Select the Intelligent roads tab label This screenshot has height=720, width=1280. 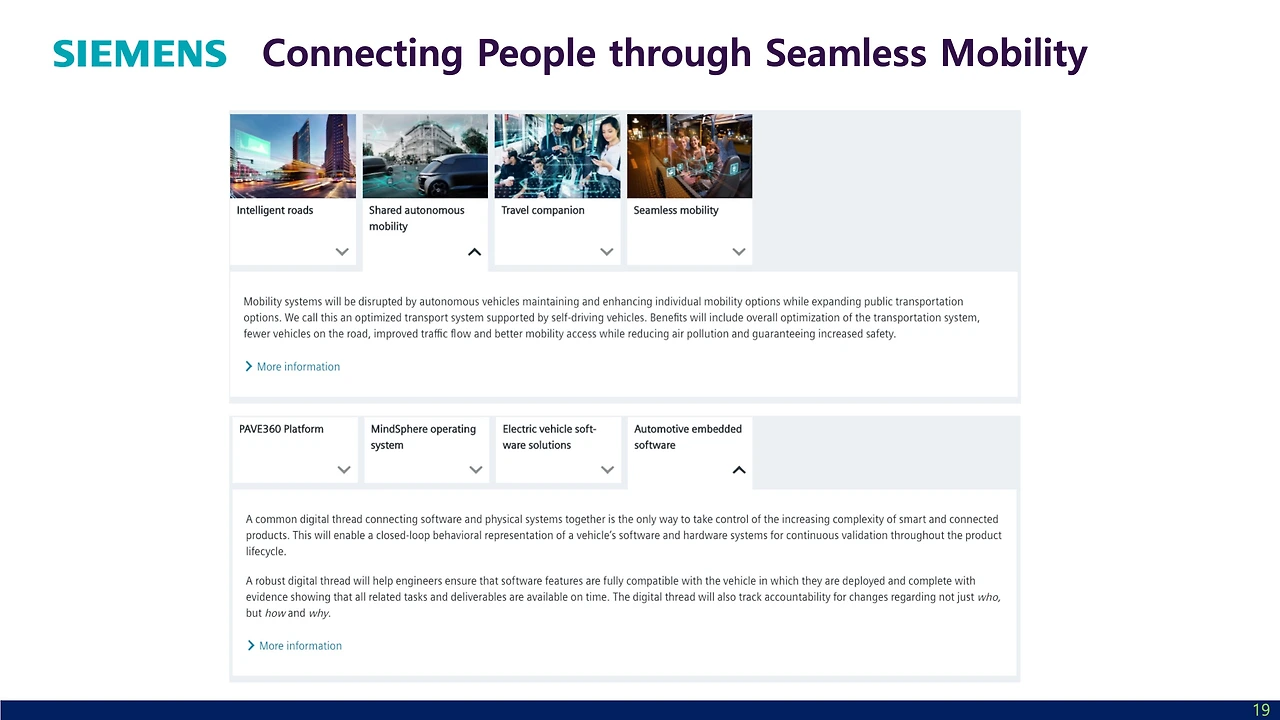click(275, 211)
